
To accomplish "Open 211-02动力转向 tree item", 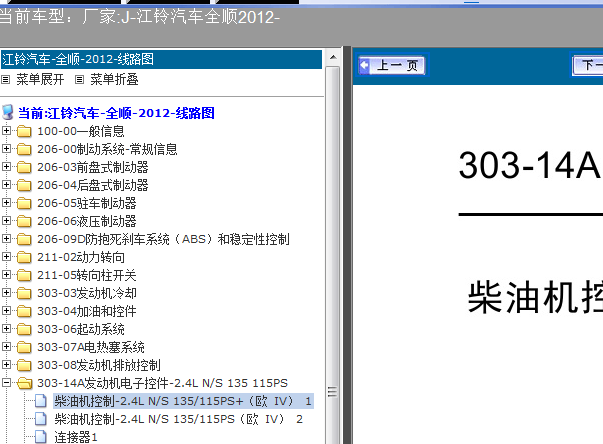I will click(x=81, y=257).
